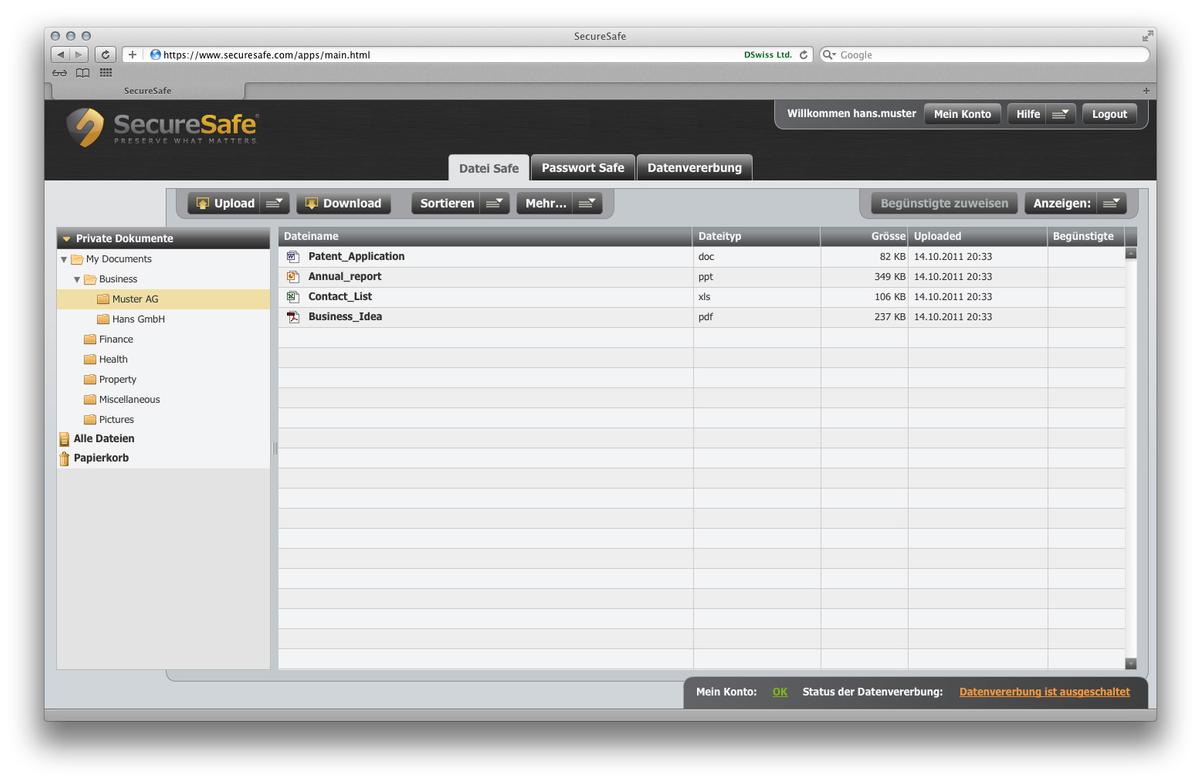Click the file list scrollbar down arrow
Screen dimensions: 1200x781
tap(1131, 663)
